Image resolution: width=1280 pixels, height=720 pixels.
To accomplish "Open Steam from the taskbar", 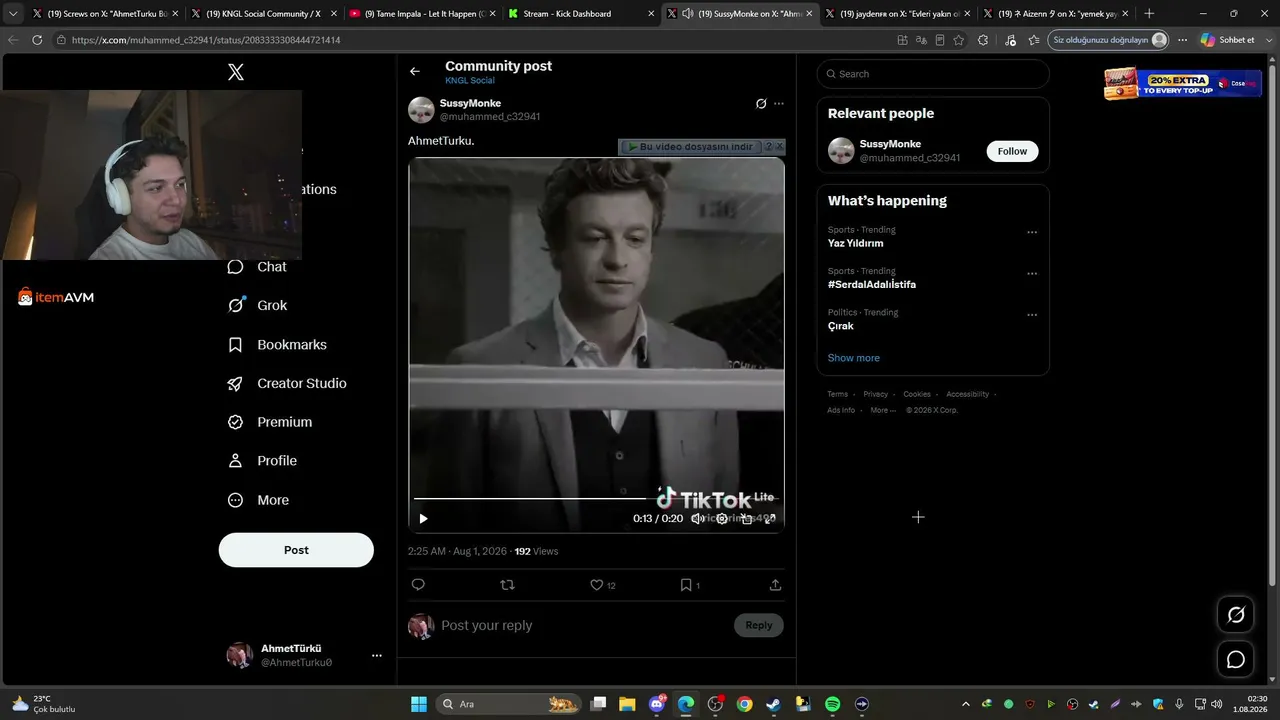I will [x=774, y=704].
